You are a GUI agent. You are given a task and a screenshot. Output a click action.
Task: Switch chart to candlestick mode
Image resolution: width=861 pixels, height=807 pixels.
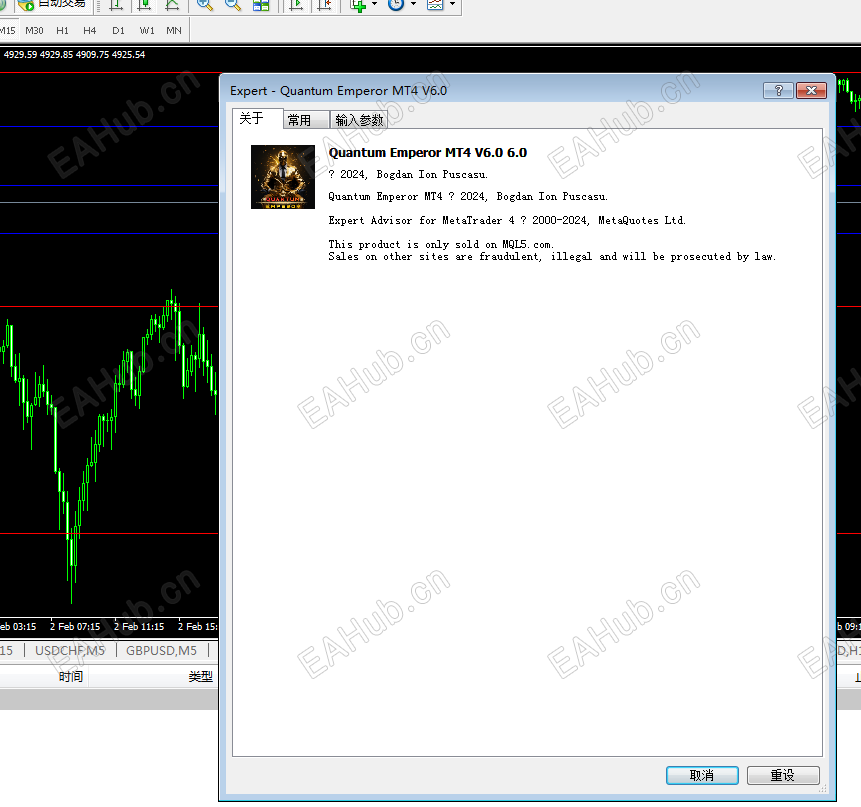click(144, 5)
